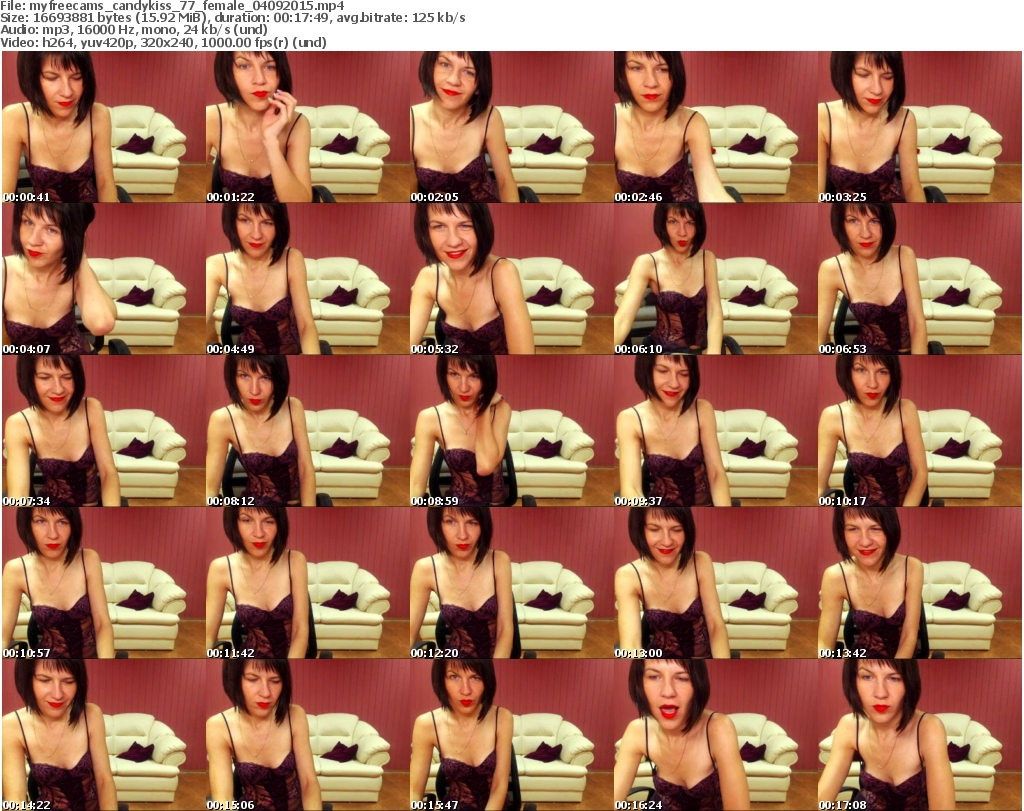The height and width of the screenshot is (811, 1024).
Task: Open the frame stamped 00:04:07
Action: 103,279
